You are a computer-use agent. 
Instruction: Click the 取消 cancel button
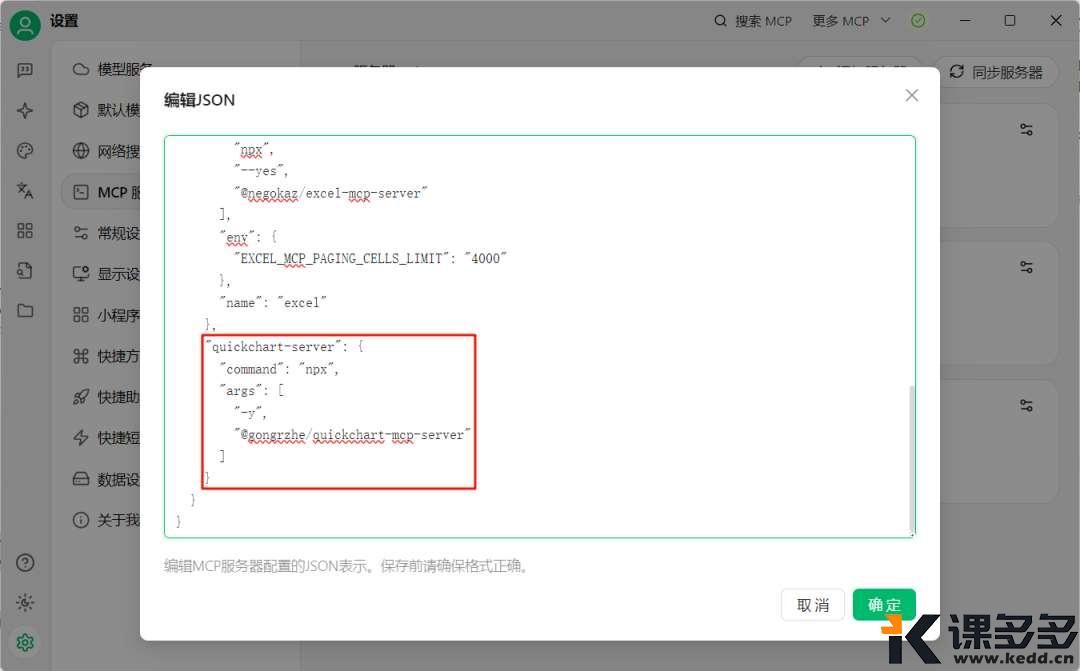click(x=813, y=605)
